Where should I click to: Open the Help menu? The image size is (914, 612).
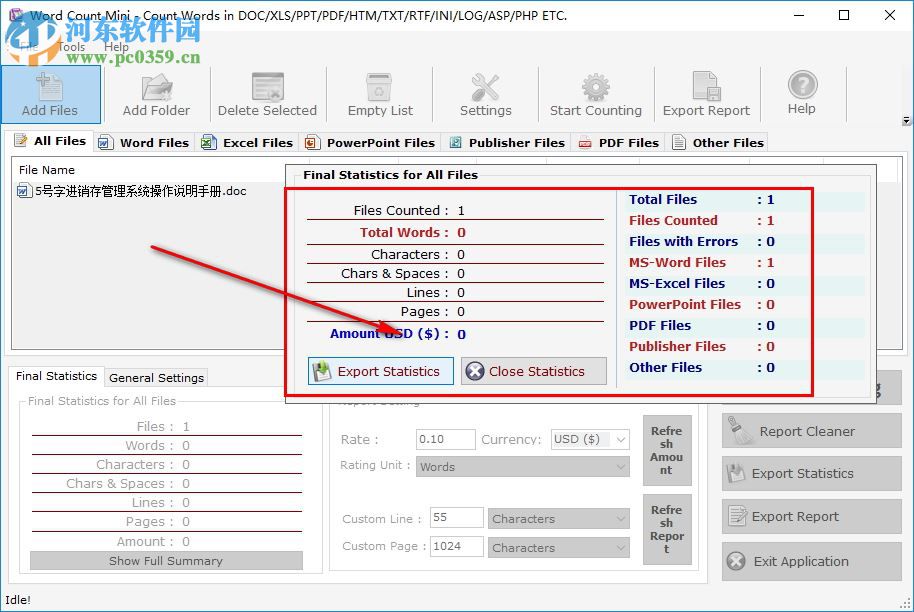coord(116,47)
